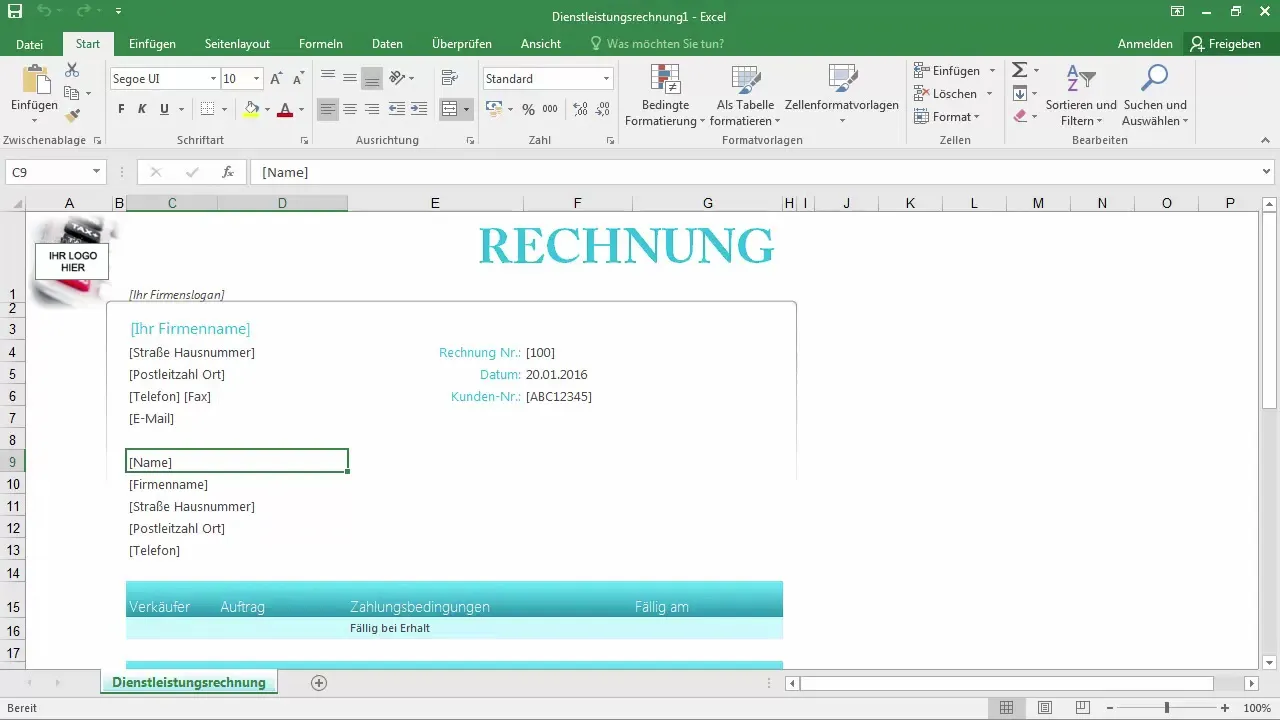Open the font size dropdown
Viewport: 1280px width, 720px height.
pyautogui.click(x=257, y=78)
